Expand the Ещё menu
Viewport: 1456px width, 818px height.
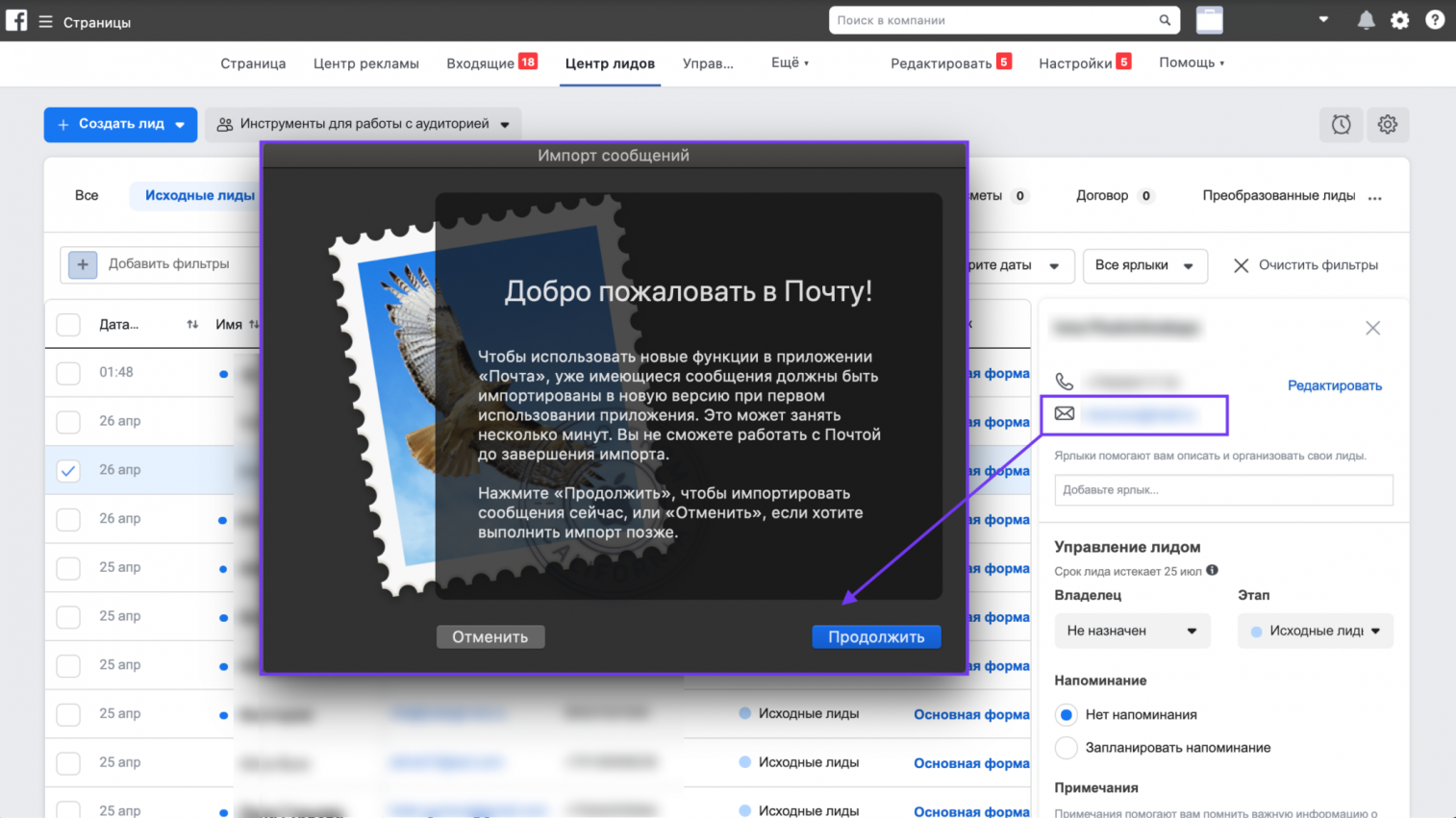[790, 62]
